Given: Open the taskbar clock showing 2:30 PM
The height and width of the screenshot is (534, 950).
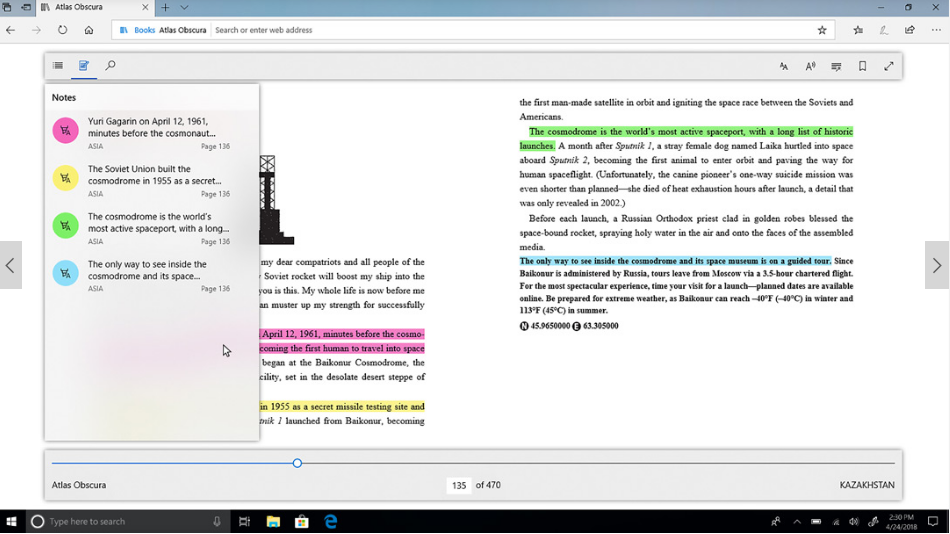Looking at the screenshot, I should click(902, 522).
